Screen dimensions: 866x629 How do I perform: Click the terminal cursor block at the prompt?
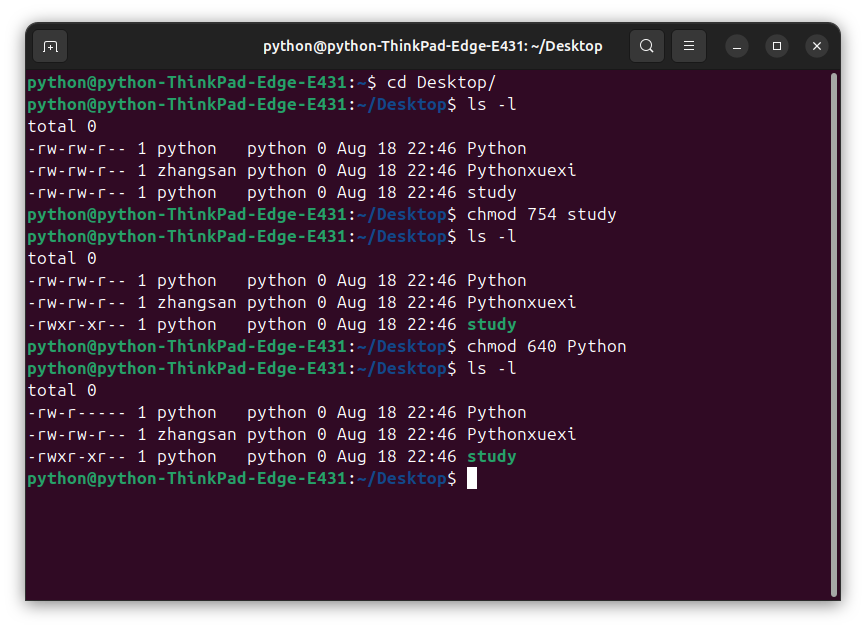click(x=472, y=479)
